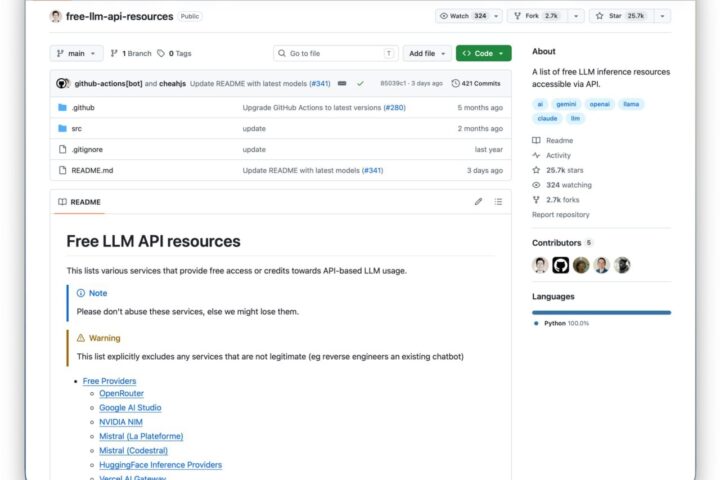720x480 pixels.
Task: Click the Python language bar
Action: click(602, 312)
